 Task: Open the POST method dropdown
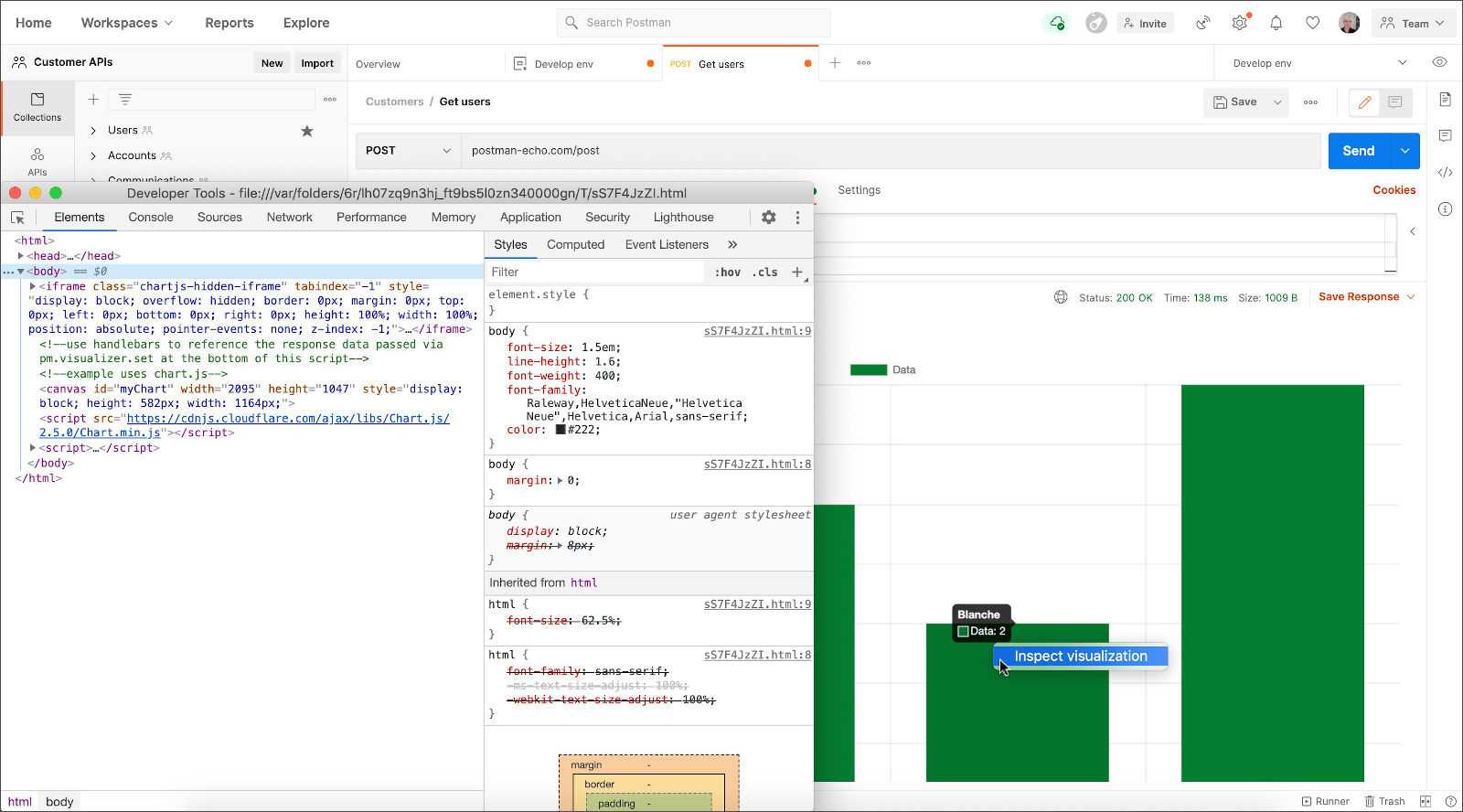pyautogui.click(x=408, y=151)
